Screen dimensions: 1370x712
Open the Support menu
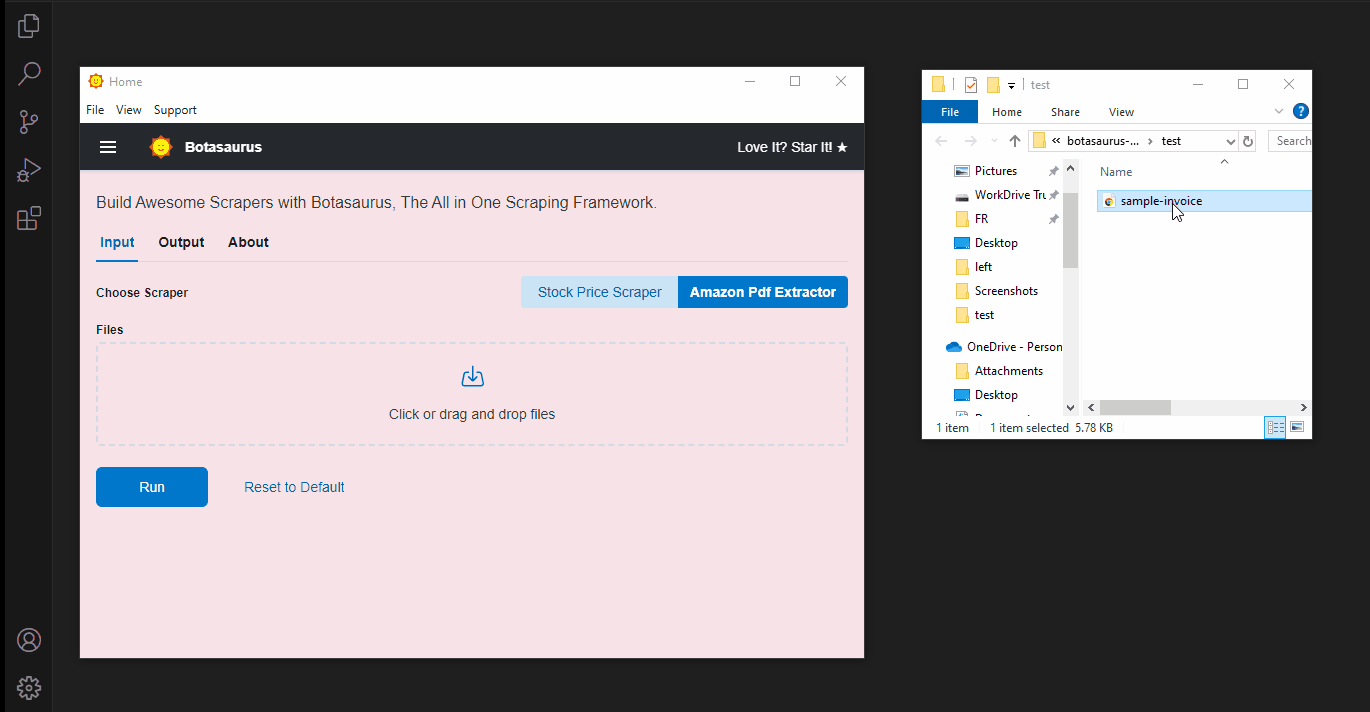(175, 109)
